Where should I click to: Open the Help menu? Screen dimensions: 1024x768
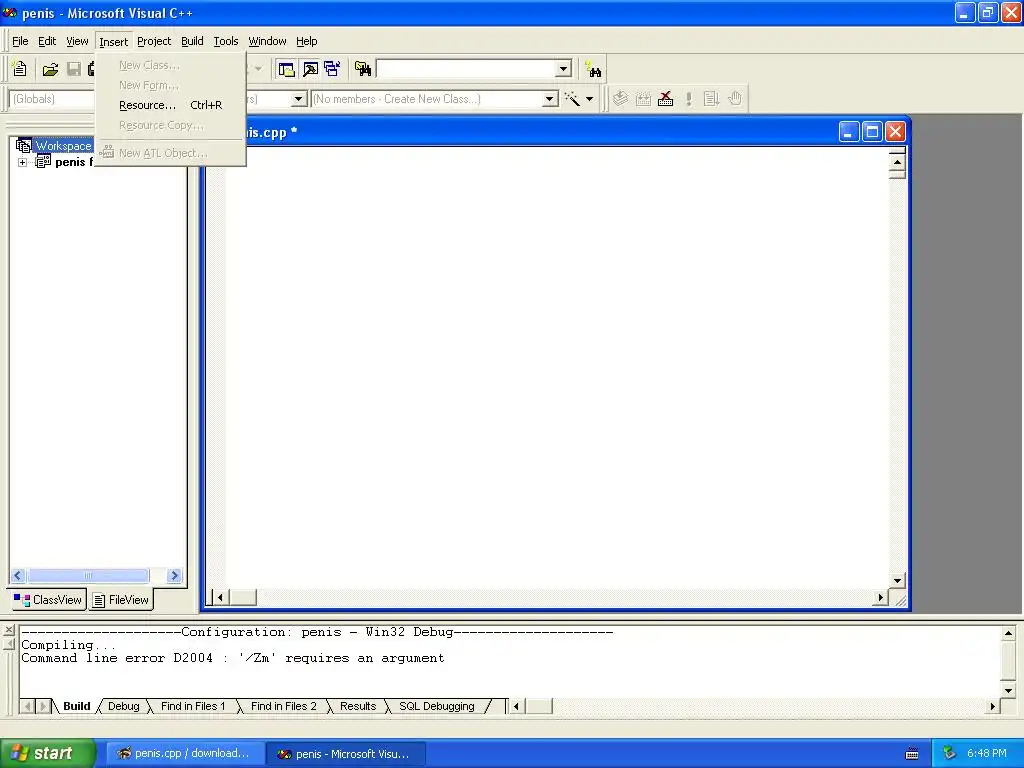(x=306, y=41)
